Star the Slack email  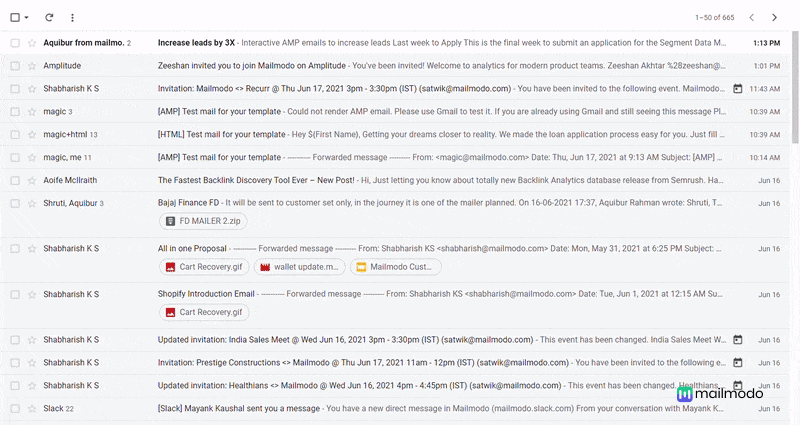[32, 409]
